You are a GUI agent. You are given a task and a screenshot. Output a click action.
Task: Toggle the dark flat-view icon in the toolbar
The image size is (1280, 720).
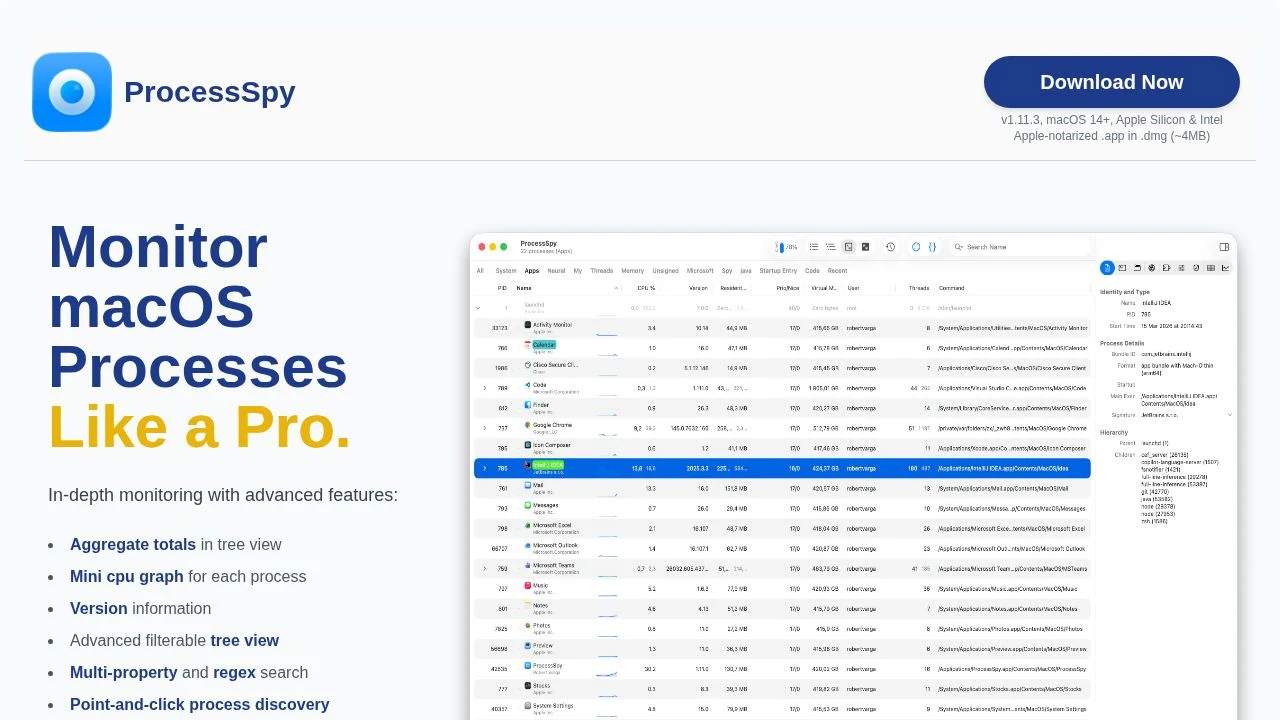point(866,246)
